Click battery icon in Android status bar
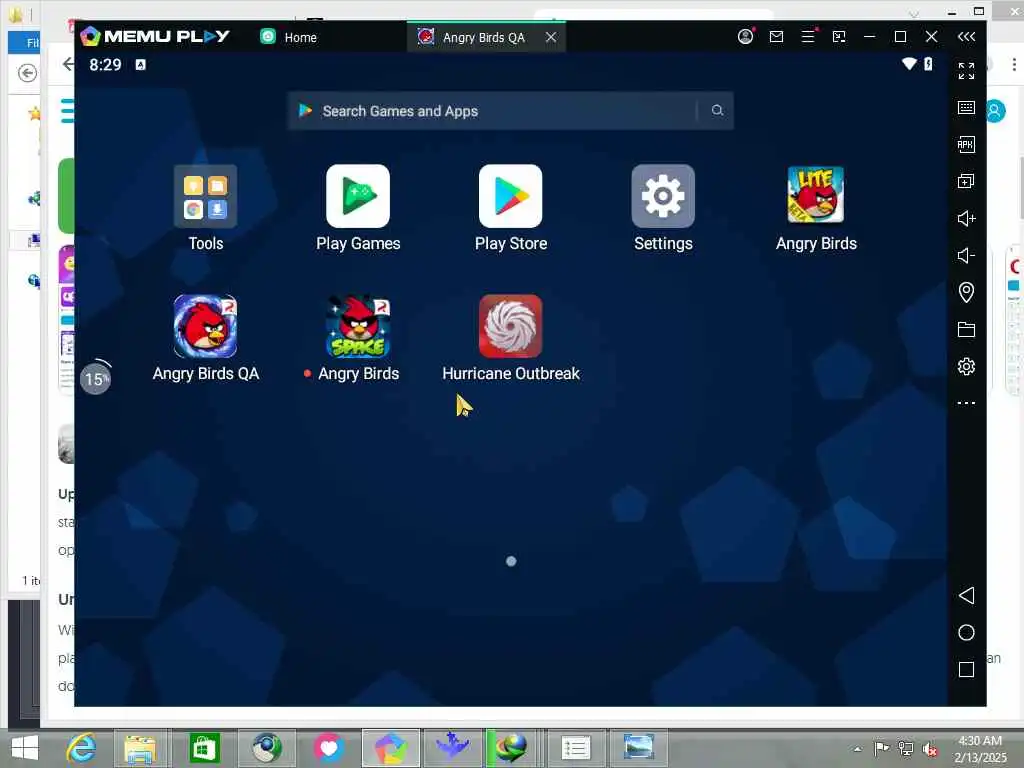The width and height of the screenshot is (1024, 768). 928,64
